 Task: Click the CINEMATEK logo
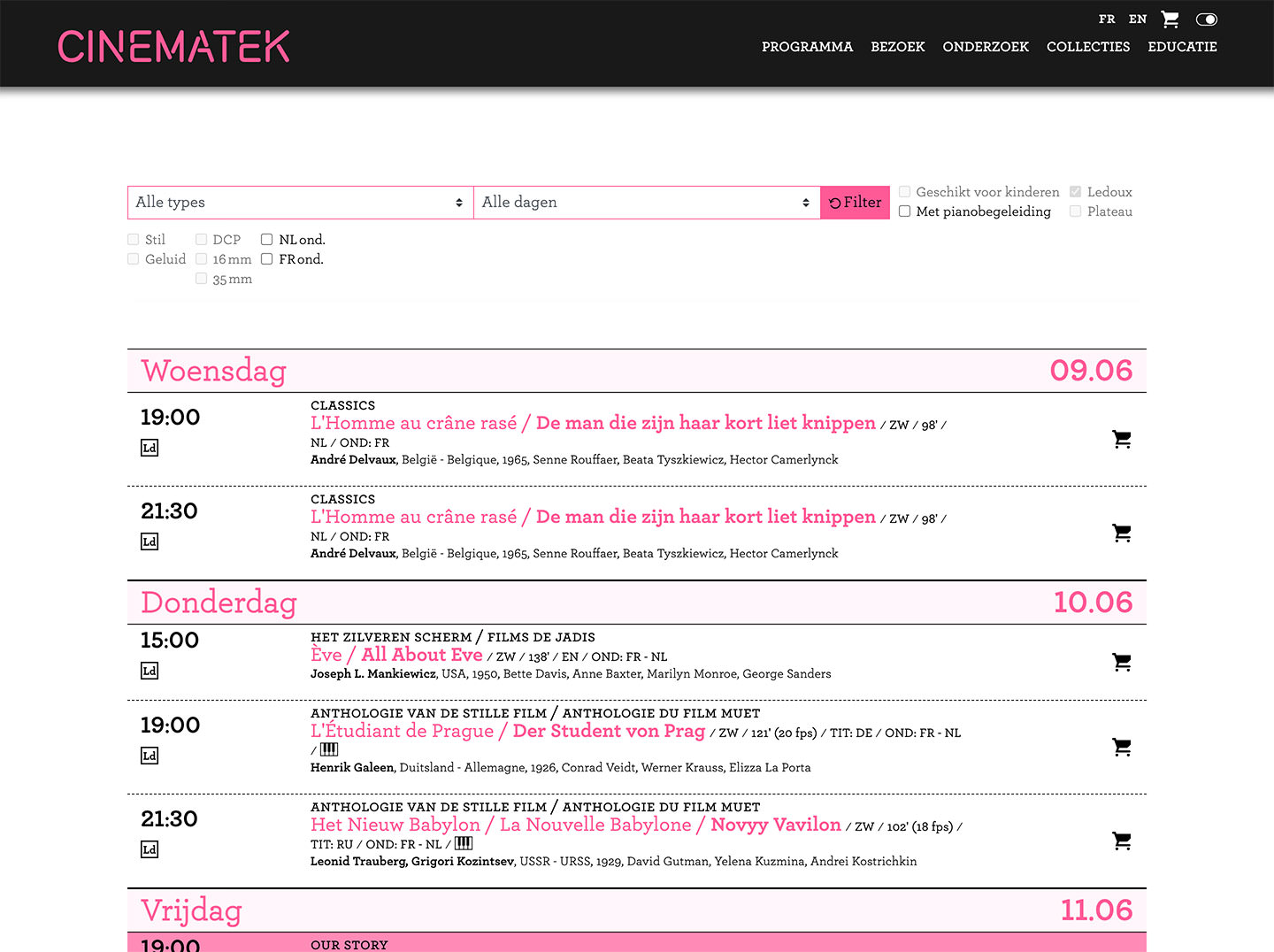[x=174, y=47]
